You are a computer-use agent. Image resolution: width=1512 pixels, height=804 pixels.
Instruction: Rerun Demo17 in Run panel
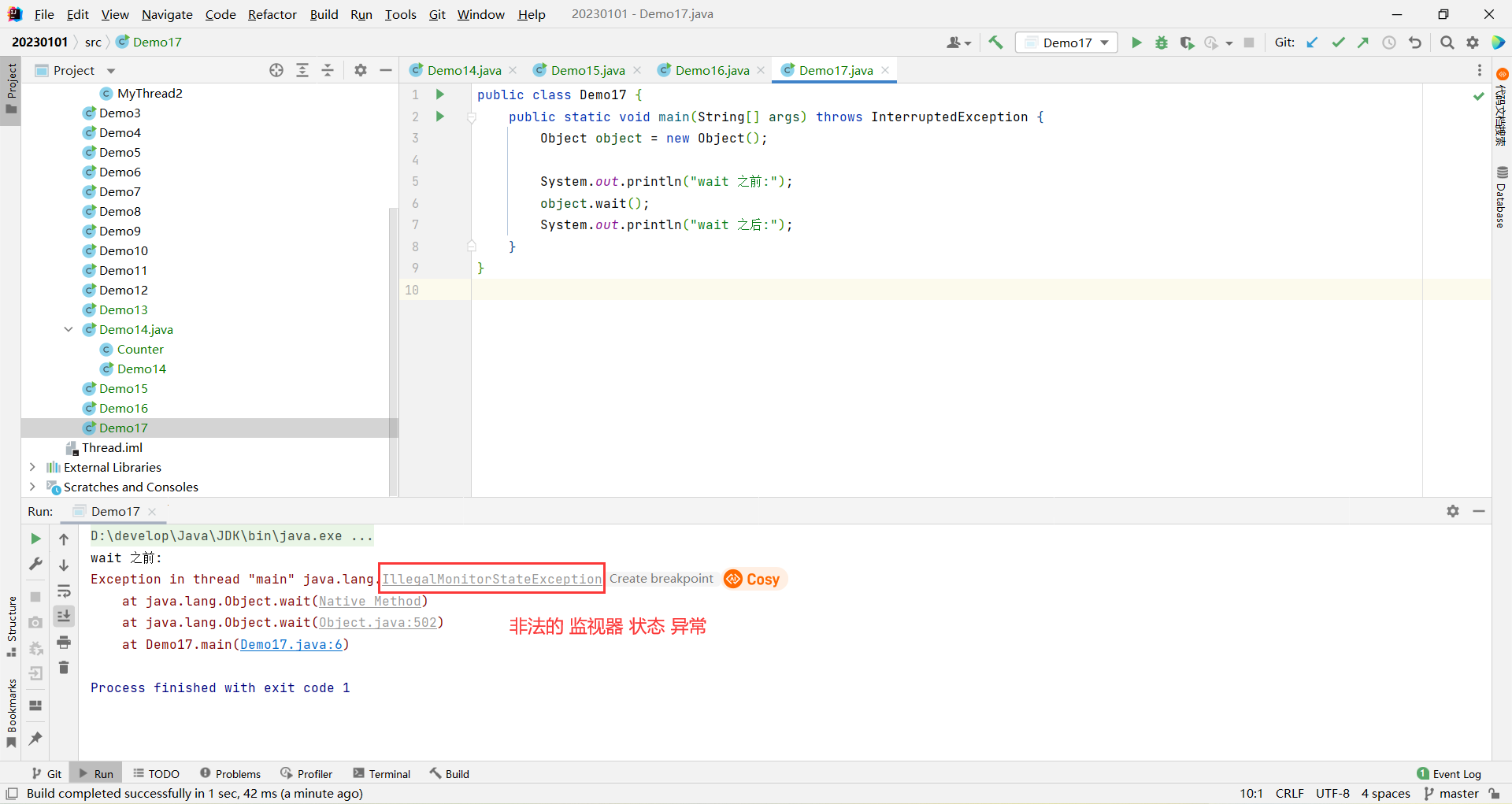pos(35,539)
